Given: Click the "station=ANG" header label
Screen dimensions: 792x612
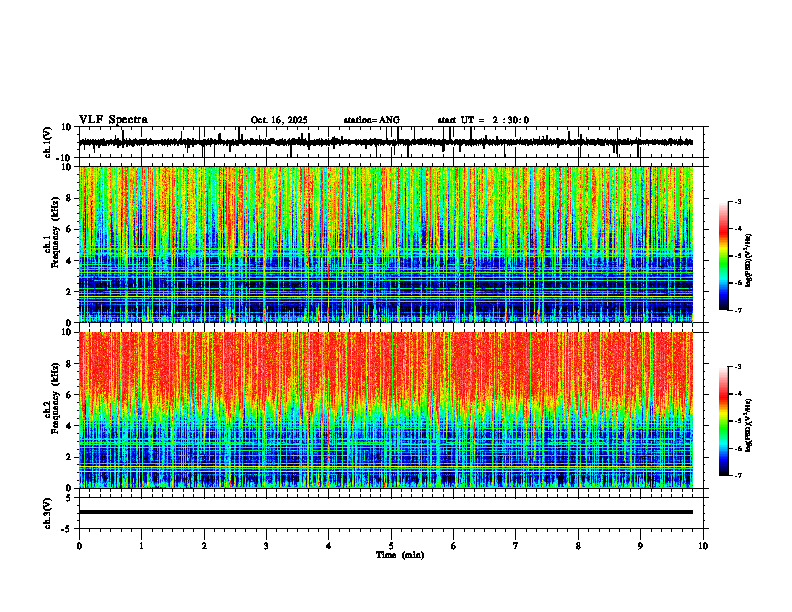Looking at the screenshot, I should point(372,120).
